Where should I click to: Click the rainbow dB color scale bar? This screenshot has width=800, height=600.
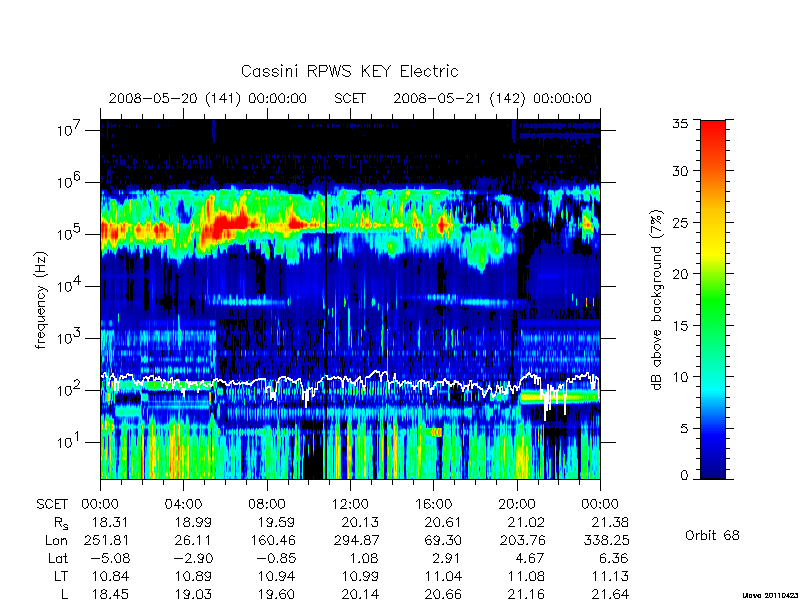click(713, 299)
